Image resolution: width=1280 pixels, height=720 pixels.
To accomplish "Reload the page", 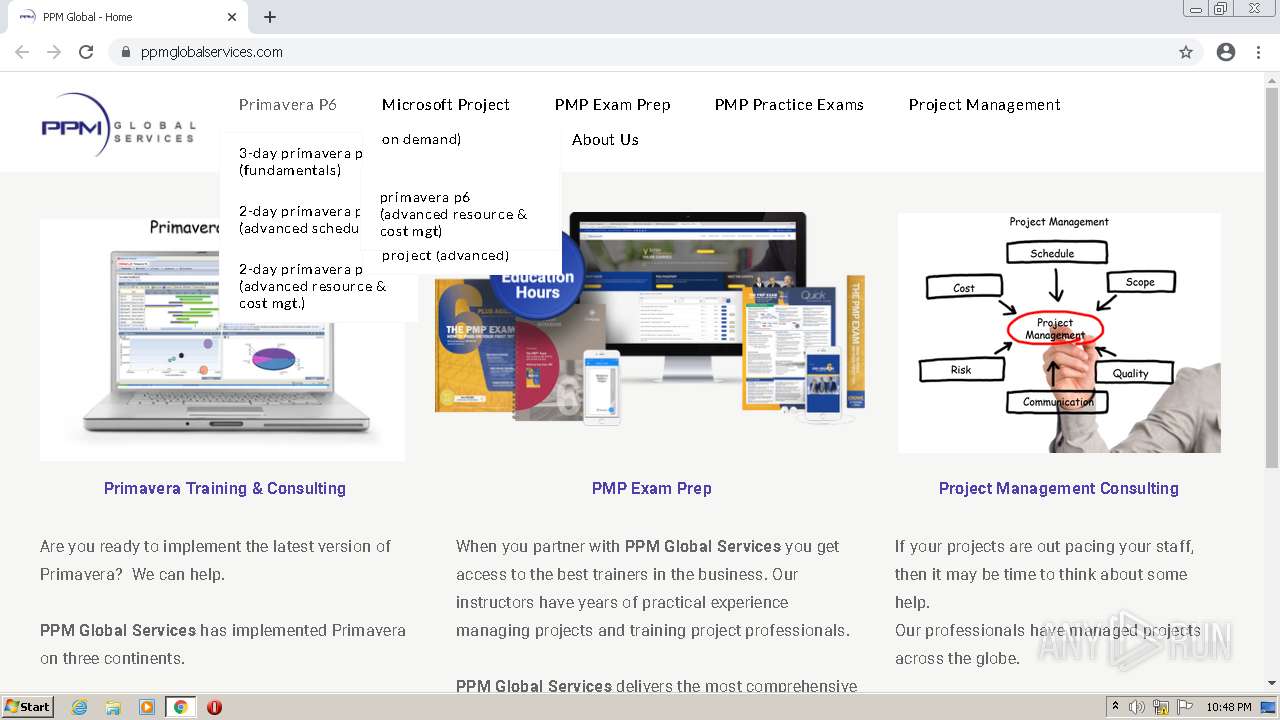I will point(86,52).
